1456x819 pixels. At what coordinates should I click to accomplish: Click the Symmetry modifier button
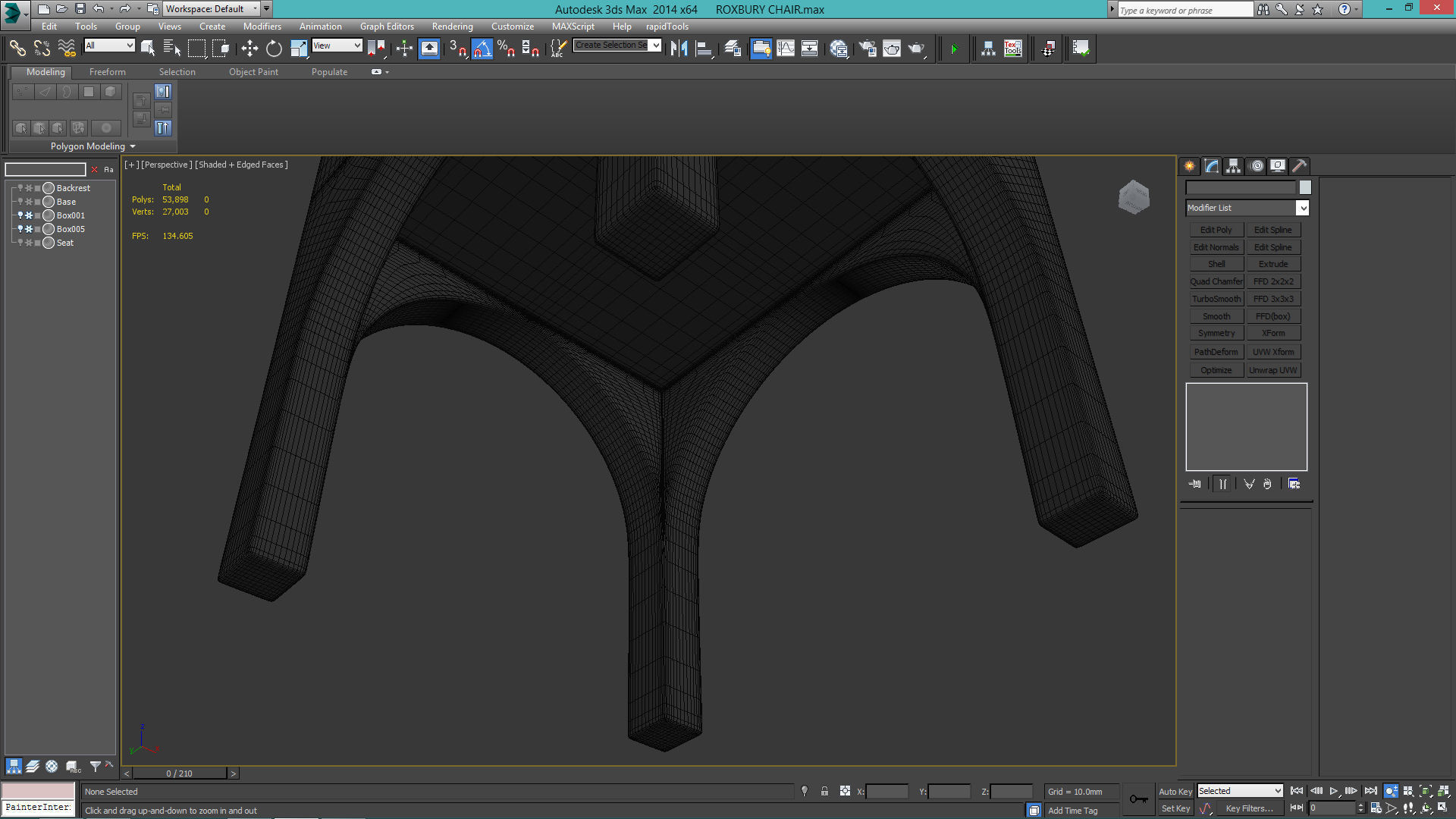click(x=1216, y=333)
